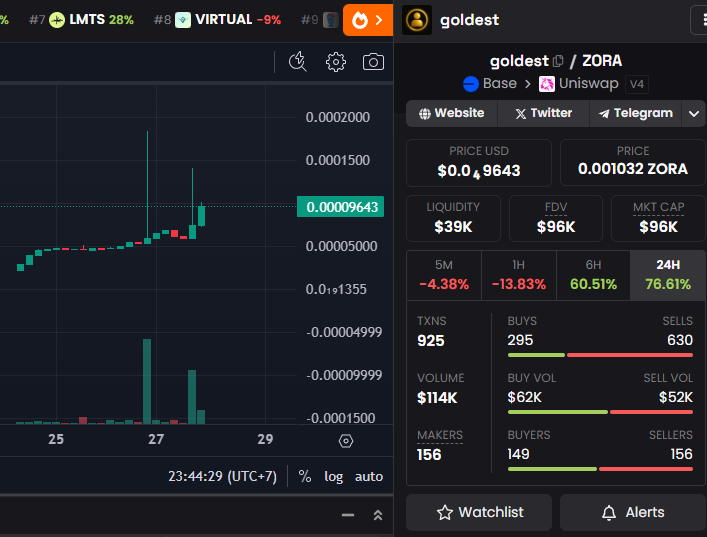Screen dimensions: 707x537
Task: Open chart time-axis settings hexagon icon
Action: tap(346, 441)
